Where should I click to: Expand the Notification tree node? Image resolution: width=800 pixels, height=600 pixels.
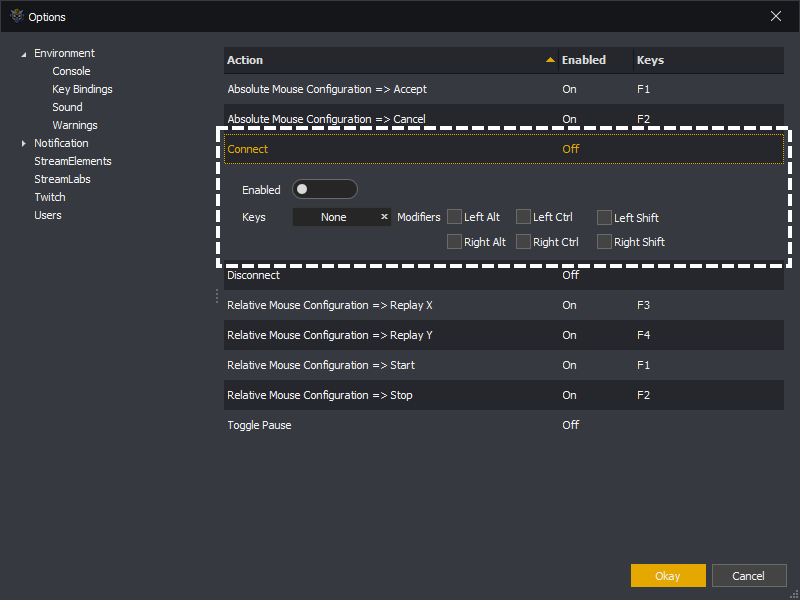click(23, 143)
